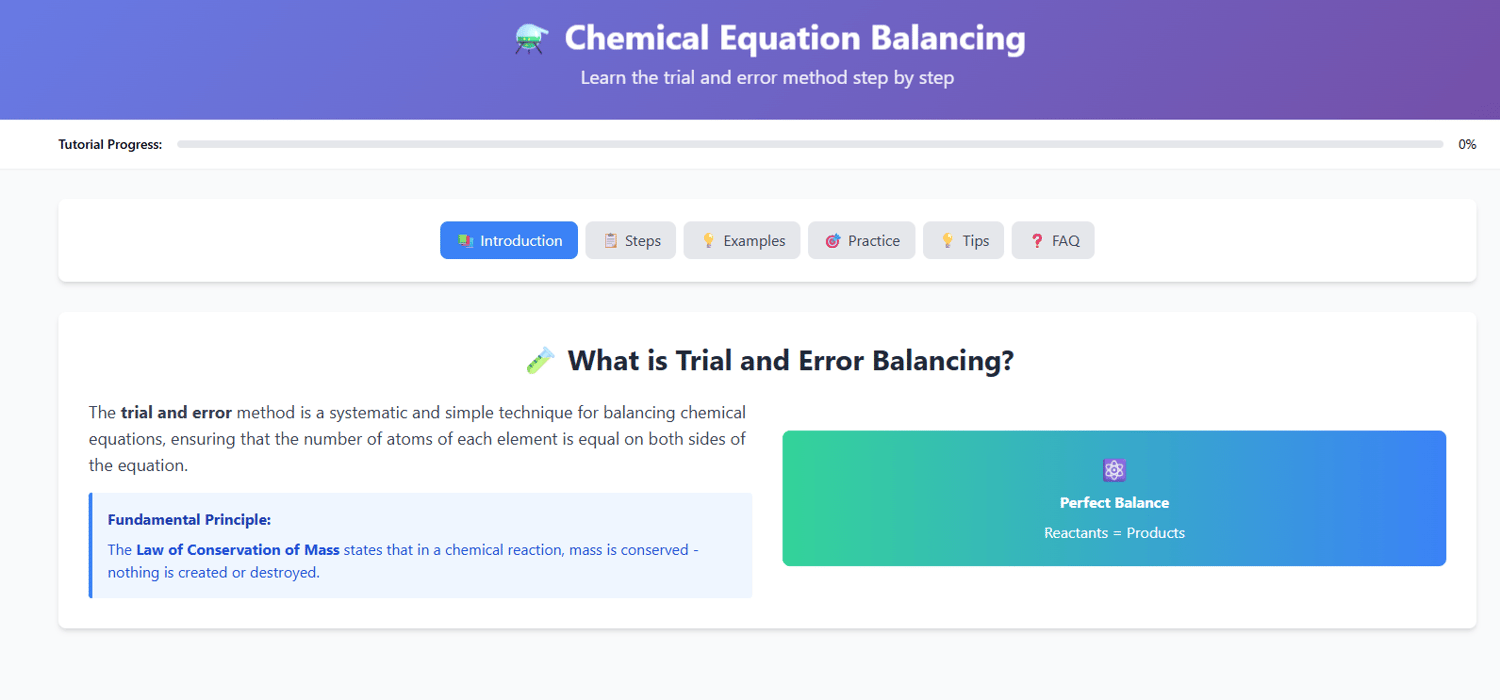Click the Chemical Equation Balancing title
Viewport: 1500px width, 700px height.
point(795,39)
